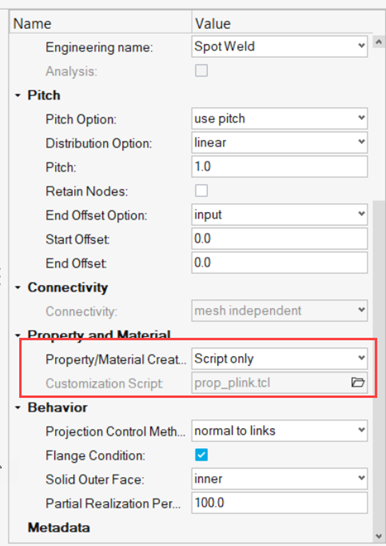
Task: Click the Start Offset input field
Action: [x=279, y=239]
